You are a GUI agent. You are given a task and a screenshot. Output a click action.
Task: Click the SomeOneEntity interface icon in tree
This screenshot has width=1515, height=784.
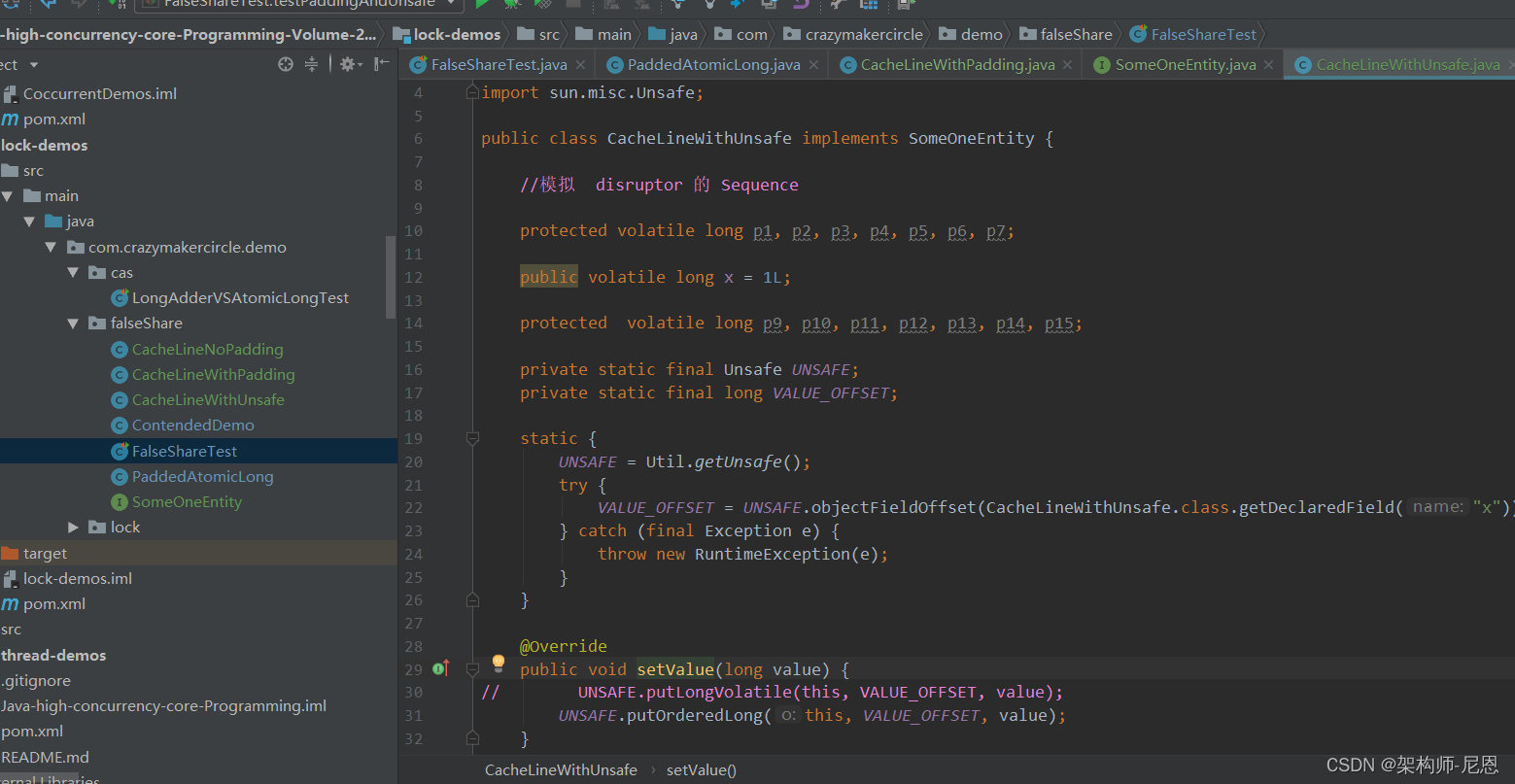[120, 502]
